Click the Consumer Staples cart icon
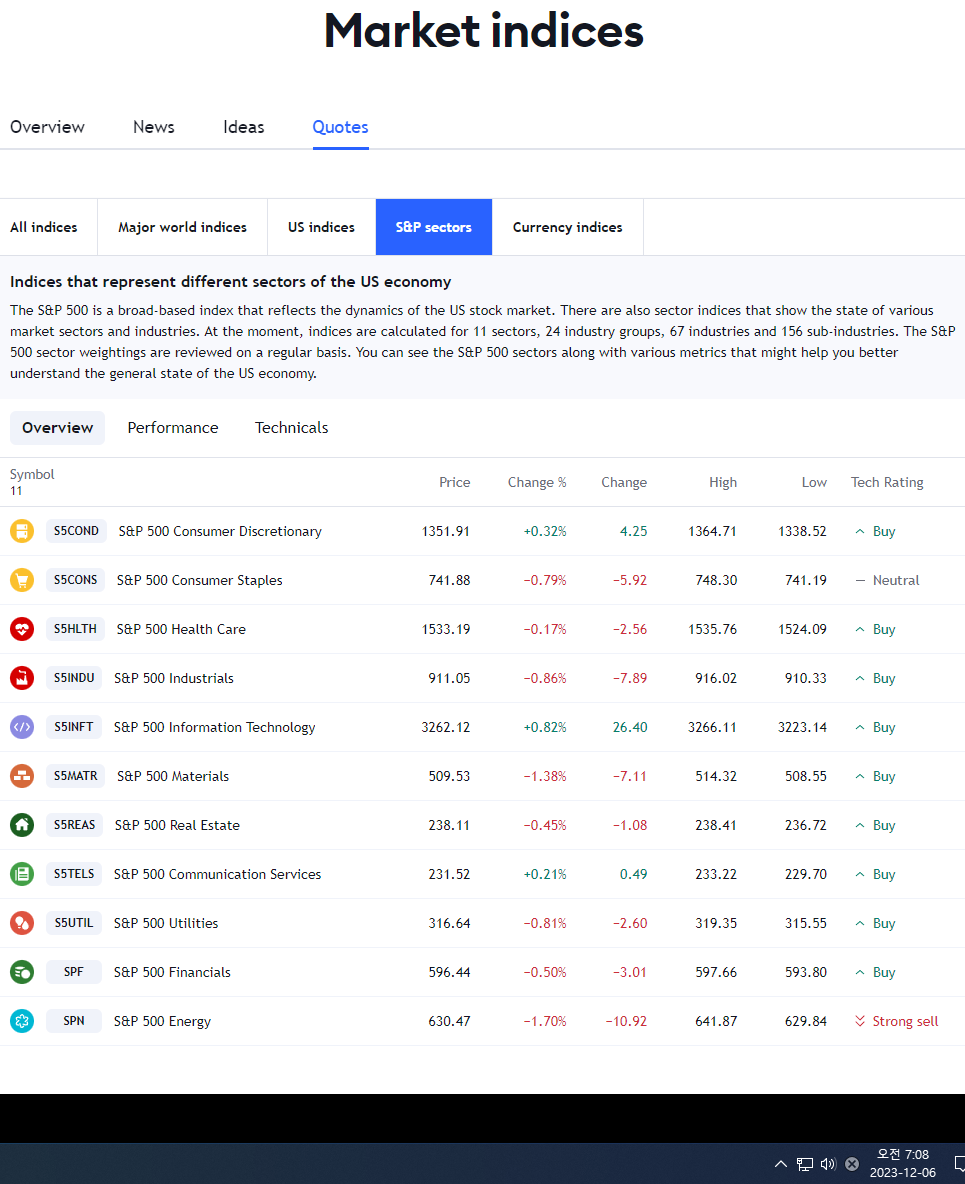Image resolution: width=965 pixels, height=1184 pixels. click(22, 580)
